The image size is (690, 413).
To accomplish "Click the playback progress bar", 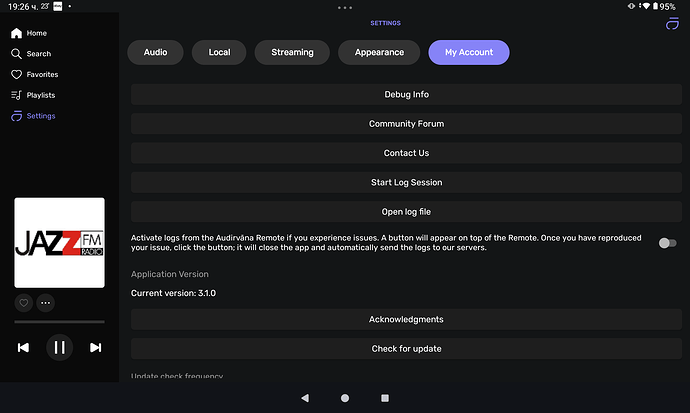I will pyautogui.click(x=59, y=322).
